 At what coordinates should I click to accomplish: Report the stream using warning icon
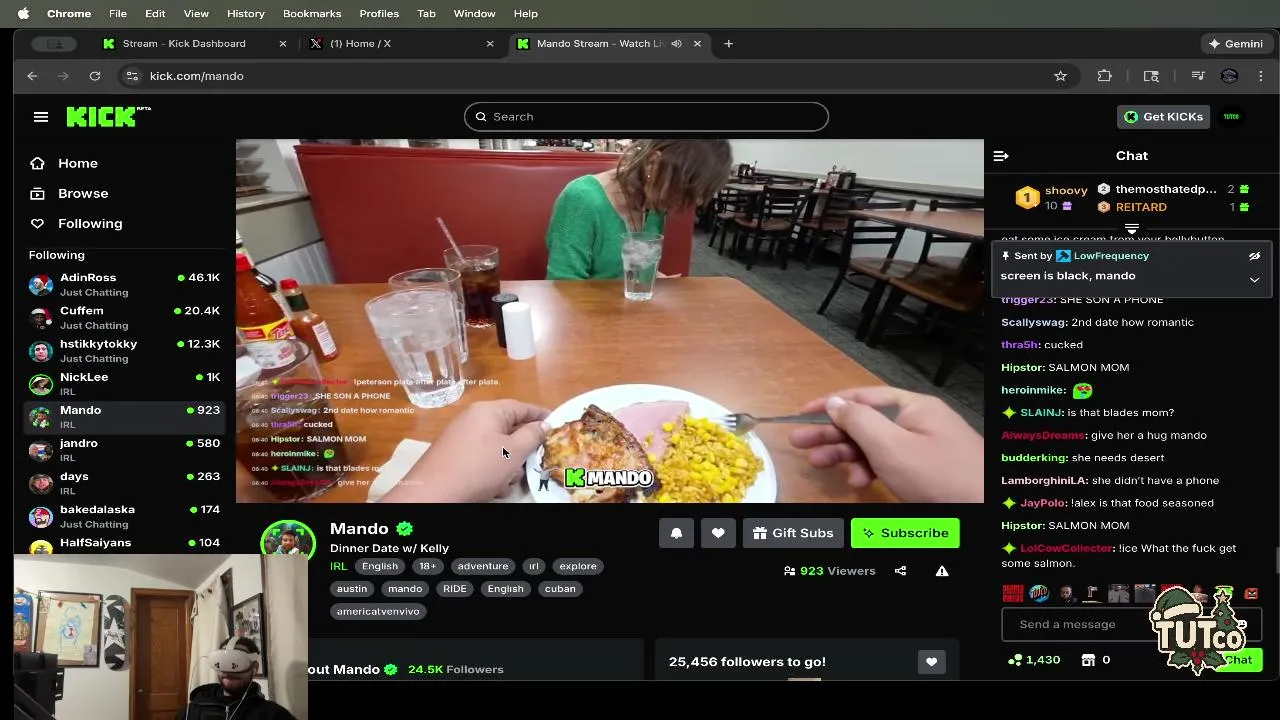click(942, 571)
